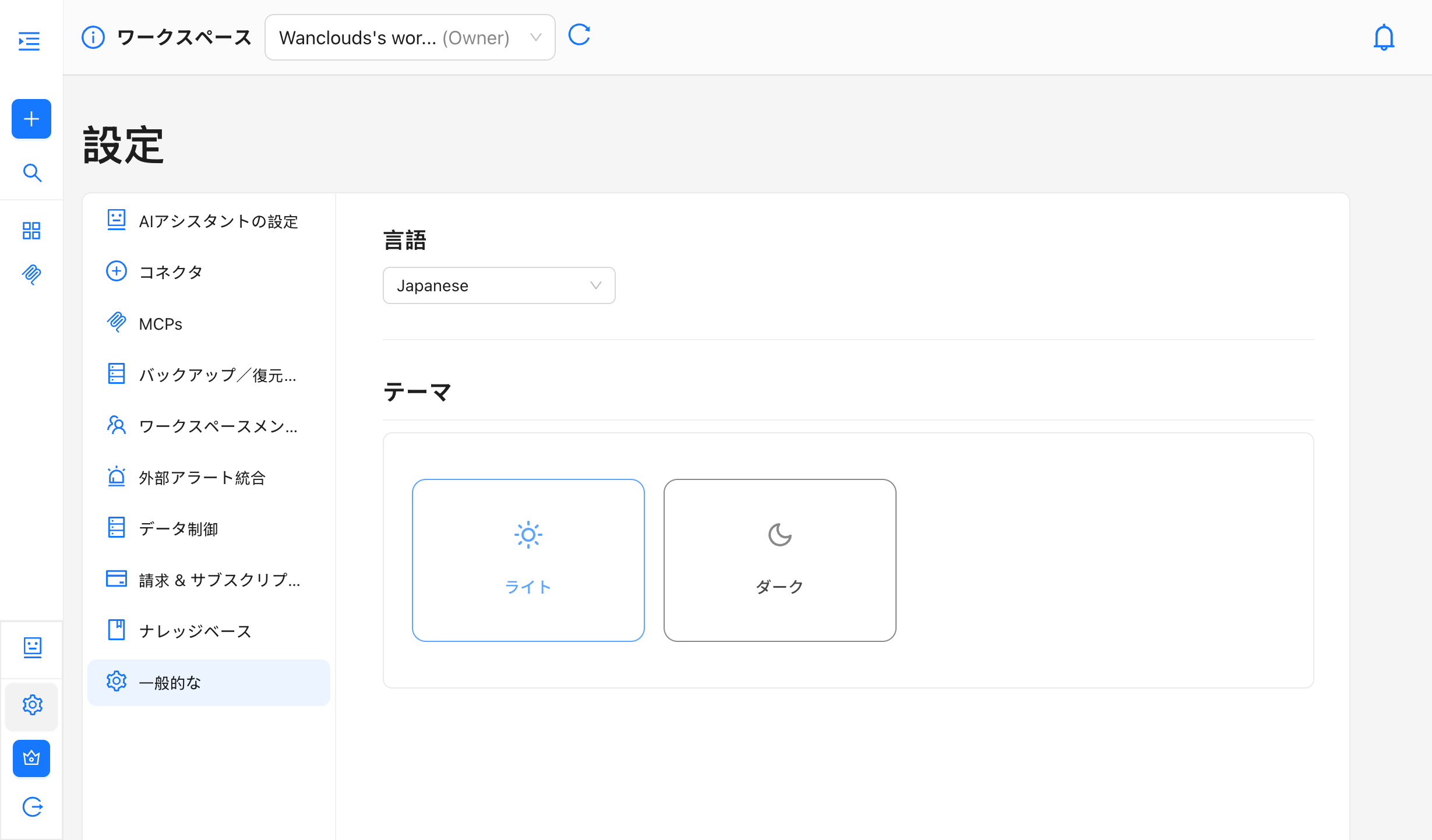Expand the Japanese language dropdown

[x=499, y=285]
